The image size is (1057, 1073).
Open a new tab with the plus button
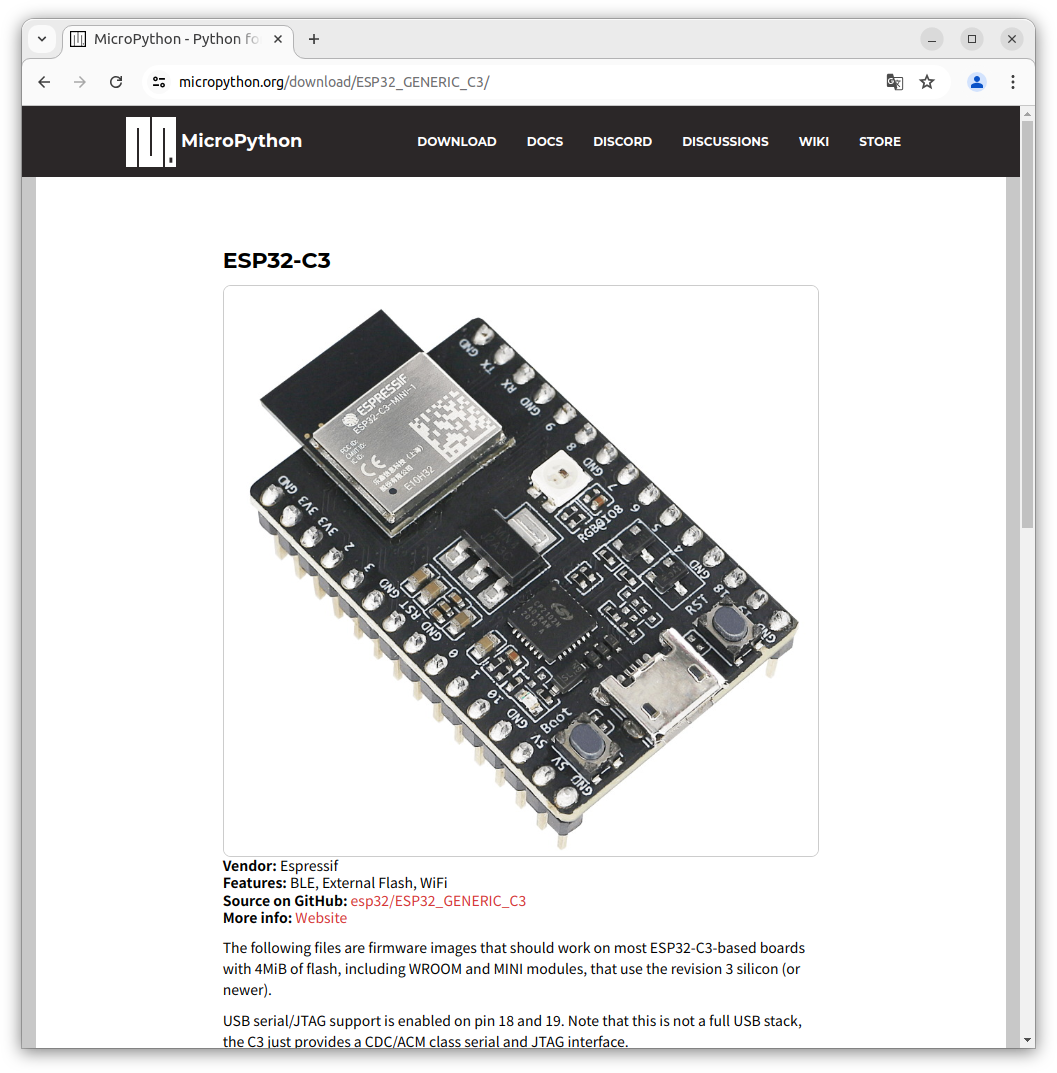[313, 39]
